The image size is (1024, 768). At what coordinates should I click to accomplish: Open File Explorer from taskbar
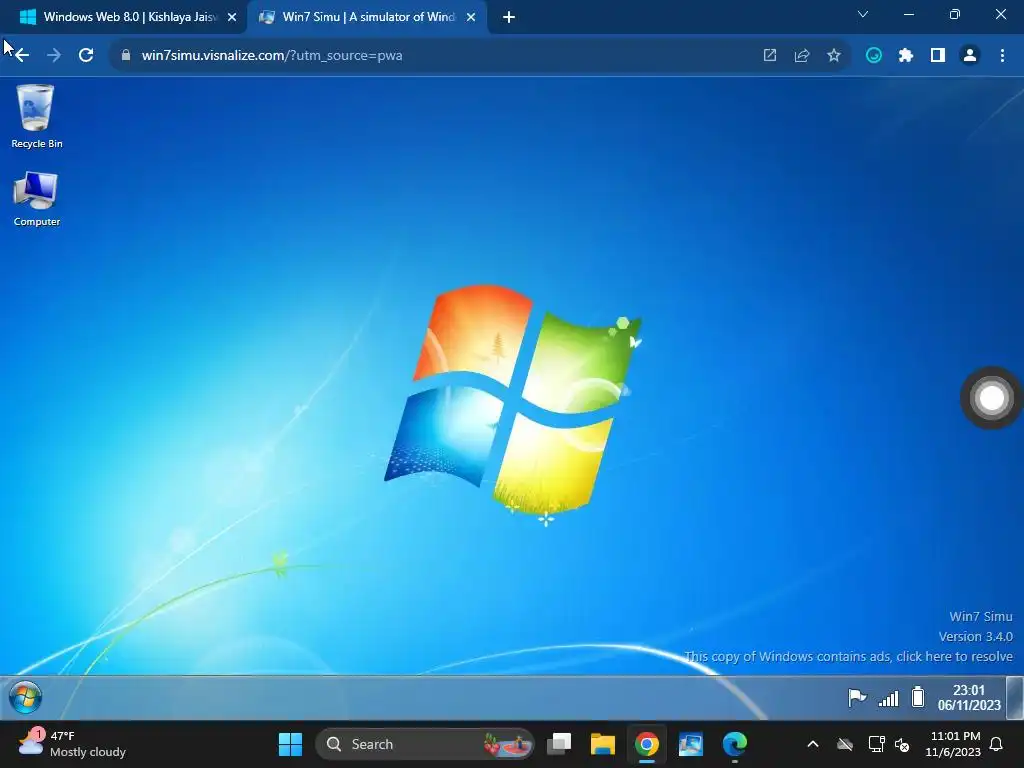pyautogui.click(x=603, y=744)
